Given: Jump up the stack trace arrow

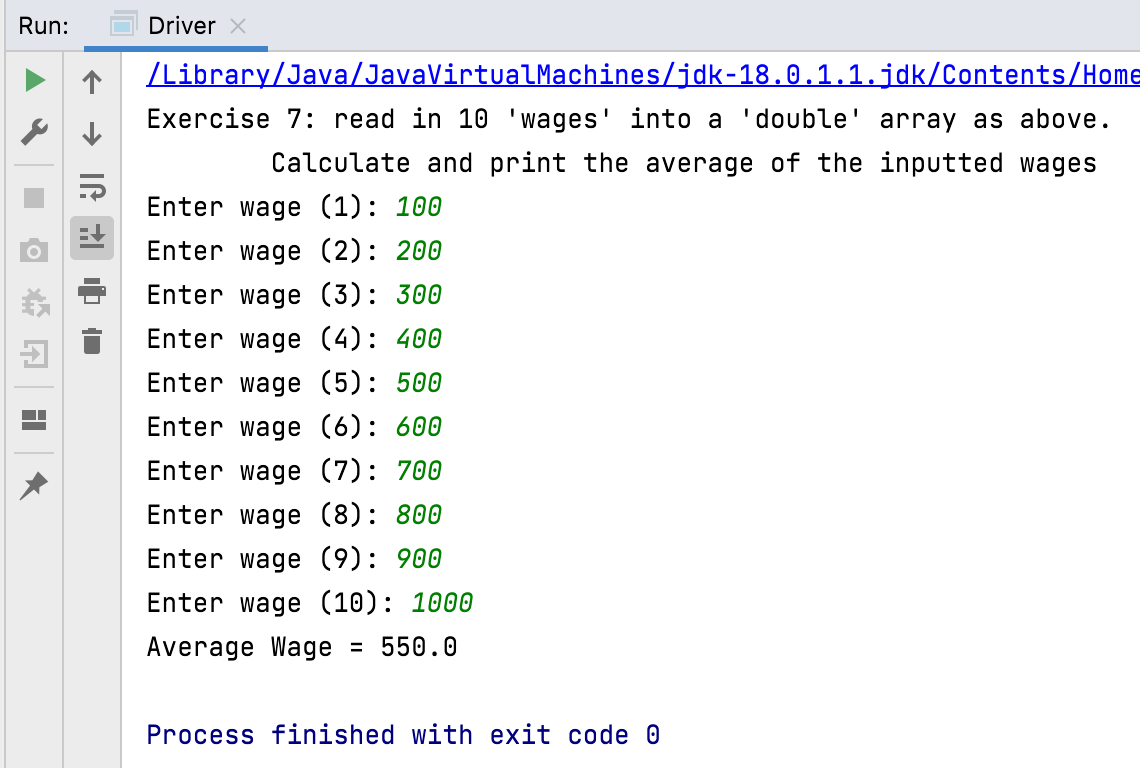Looking at the screenshot, I should [x=92, y=82].
